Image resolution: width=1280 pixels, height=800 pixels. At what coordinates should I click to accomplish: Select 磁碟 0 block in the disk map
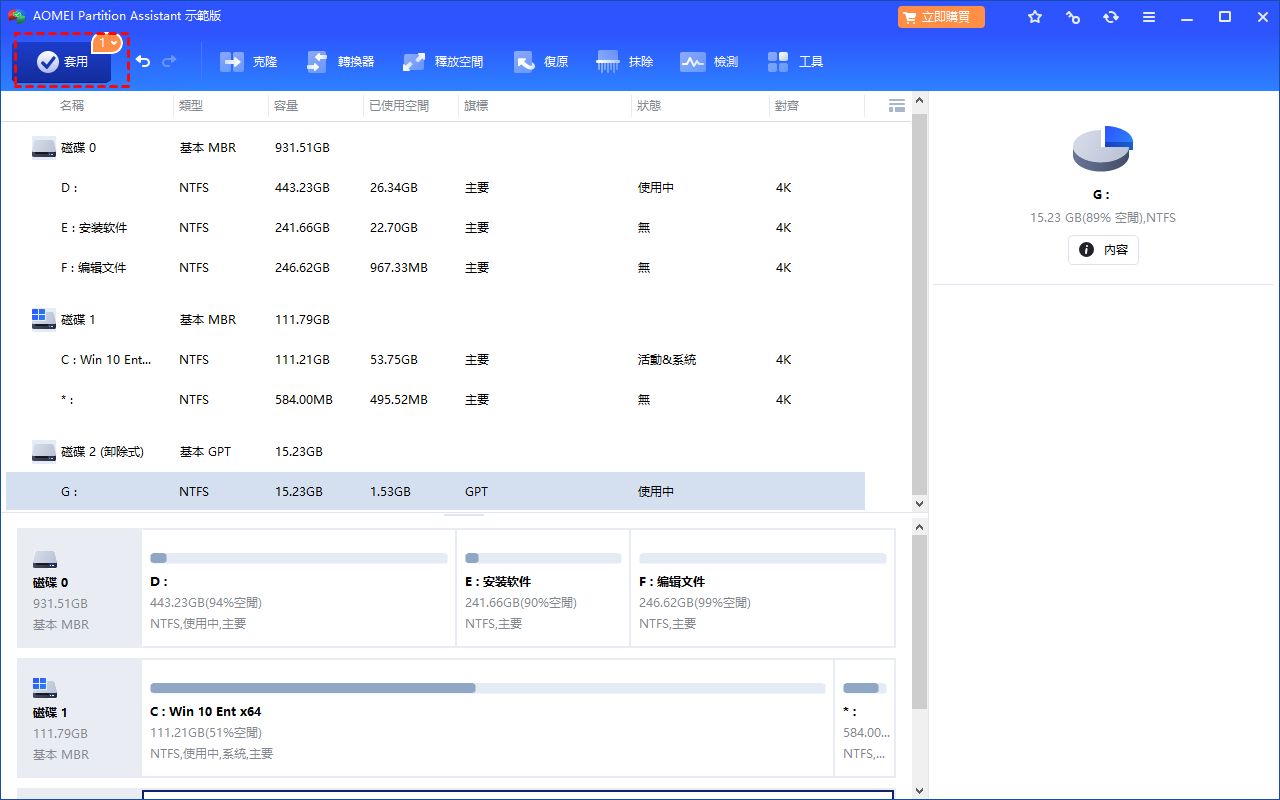click(x=80, y=588)
